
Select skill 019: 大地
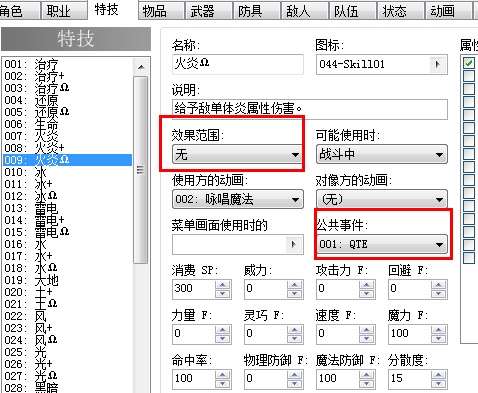(68, 280)
